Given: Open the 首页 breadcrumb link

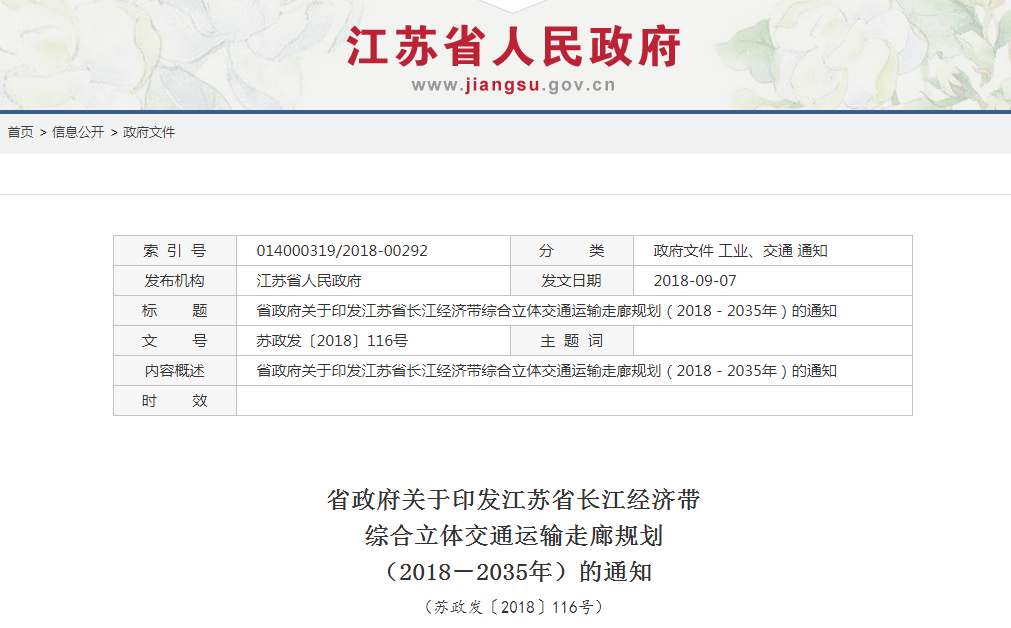Looking at the screenshot, I should click(20, 132).
